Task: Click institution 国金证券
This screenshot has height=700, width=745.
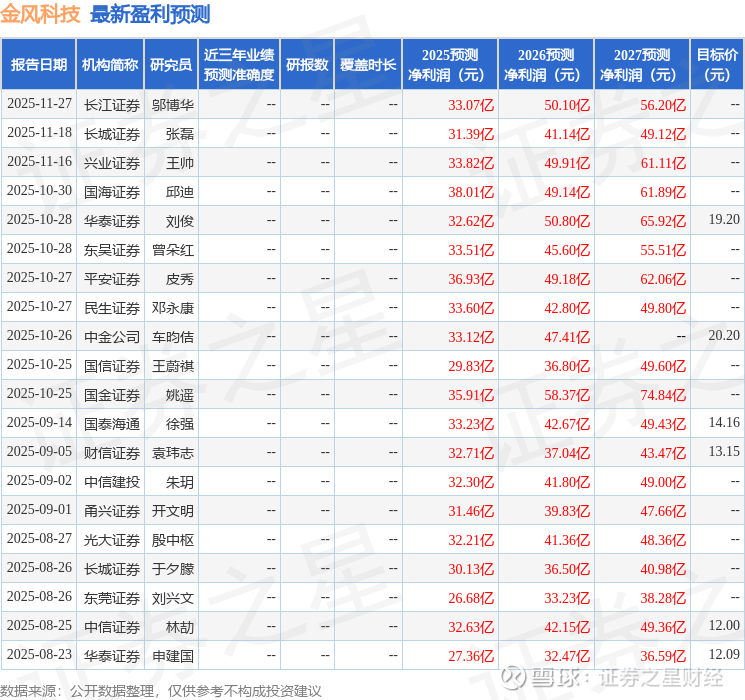Action: point(112,395)
